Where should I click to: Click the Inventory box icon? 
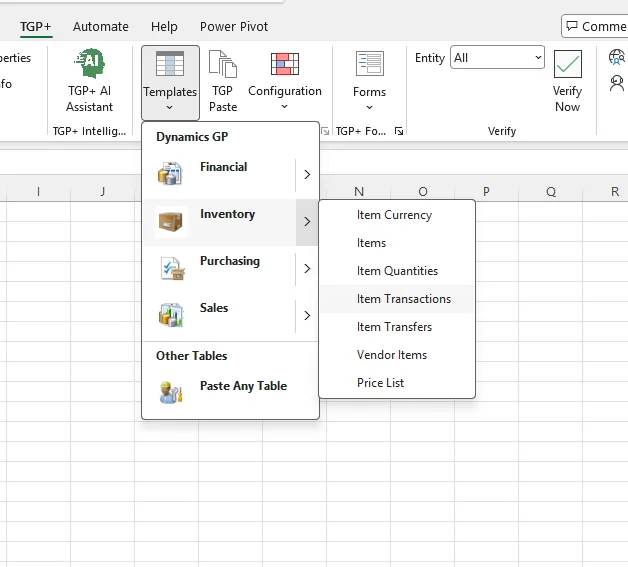coord(170,221)
